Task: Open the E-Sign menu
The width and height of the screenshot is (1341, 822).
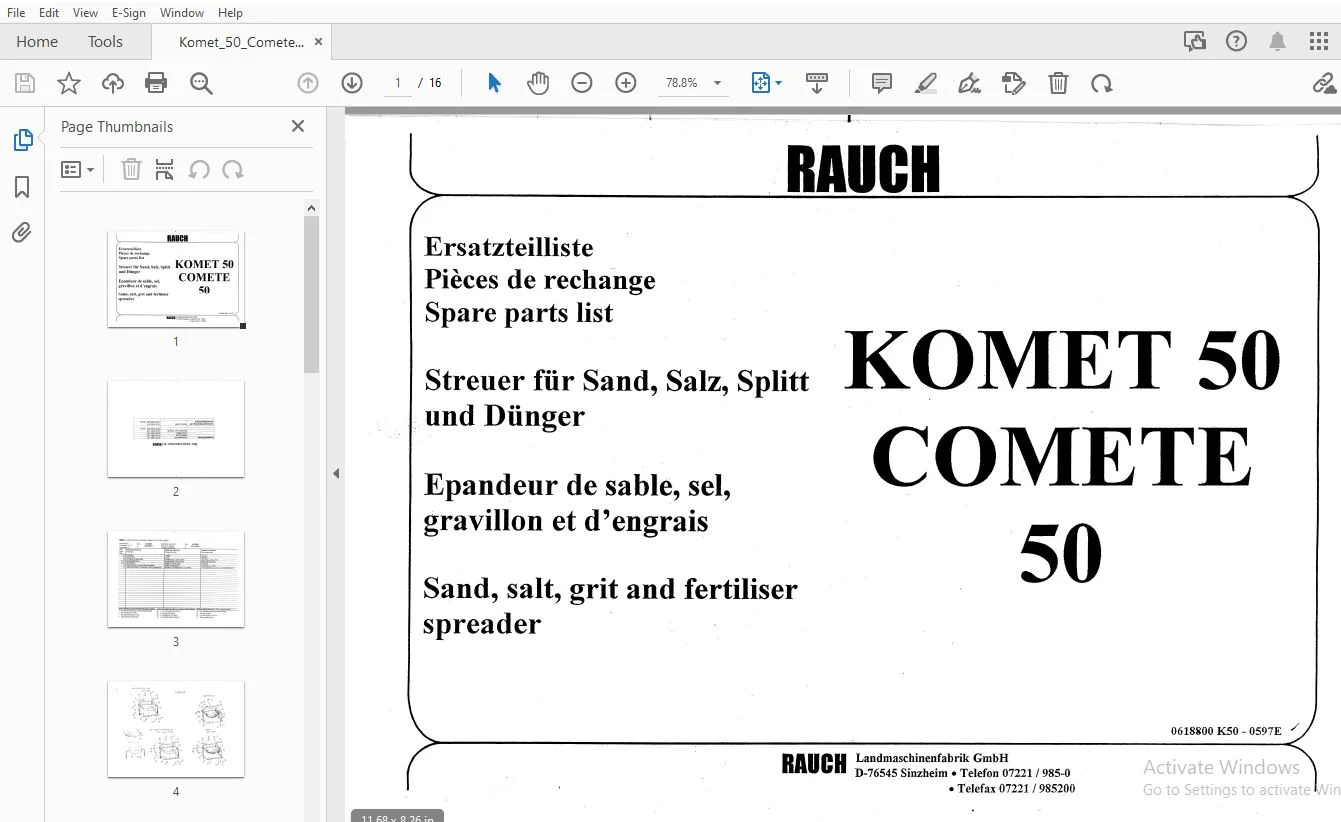Action: pos(128,13)
